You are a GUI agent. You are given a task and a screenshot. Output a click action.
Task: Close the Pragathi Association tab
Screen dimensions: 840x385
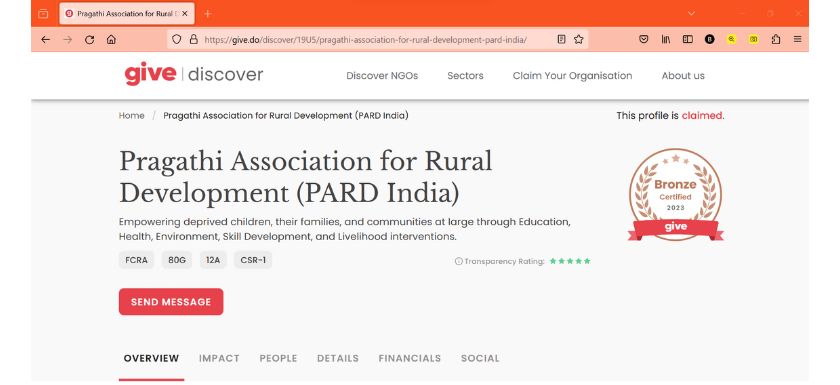point(185,13)
